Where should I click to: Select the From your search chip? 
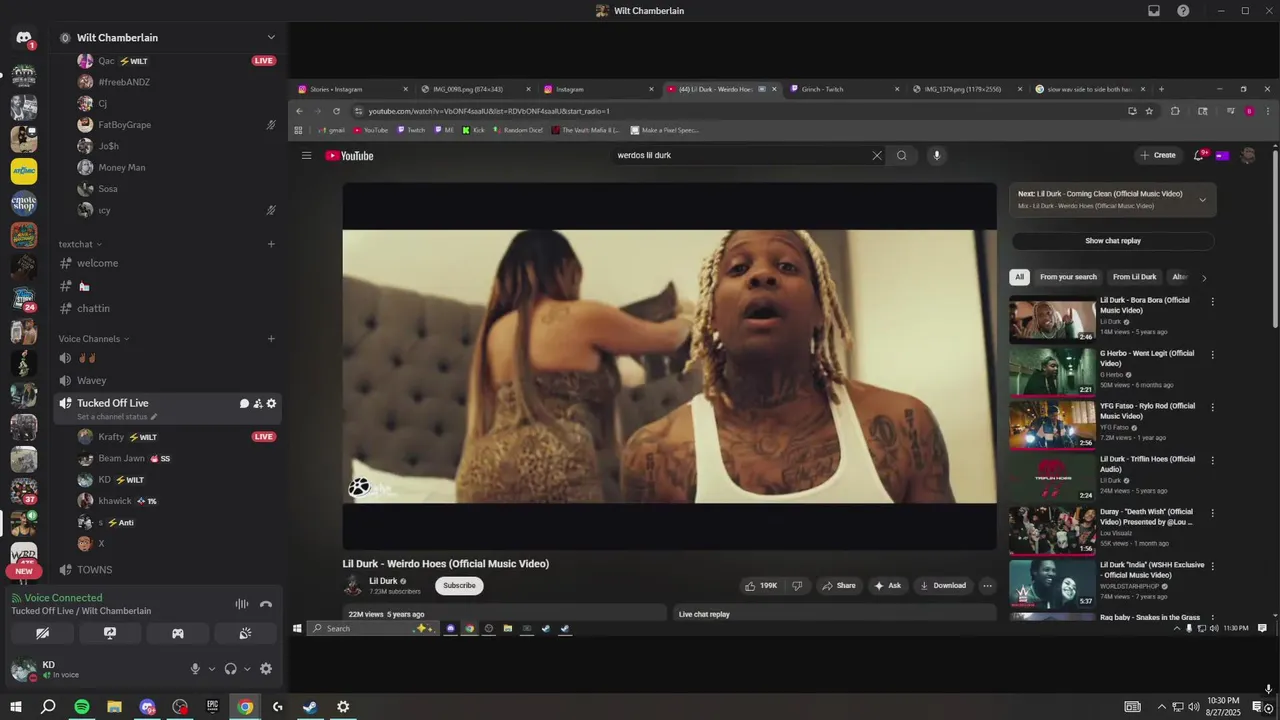coord(1068,277)
